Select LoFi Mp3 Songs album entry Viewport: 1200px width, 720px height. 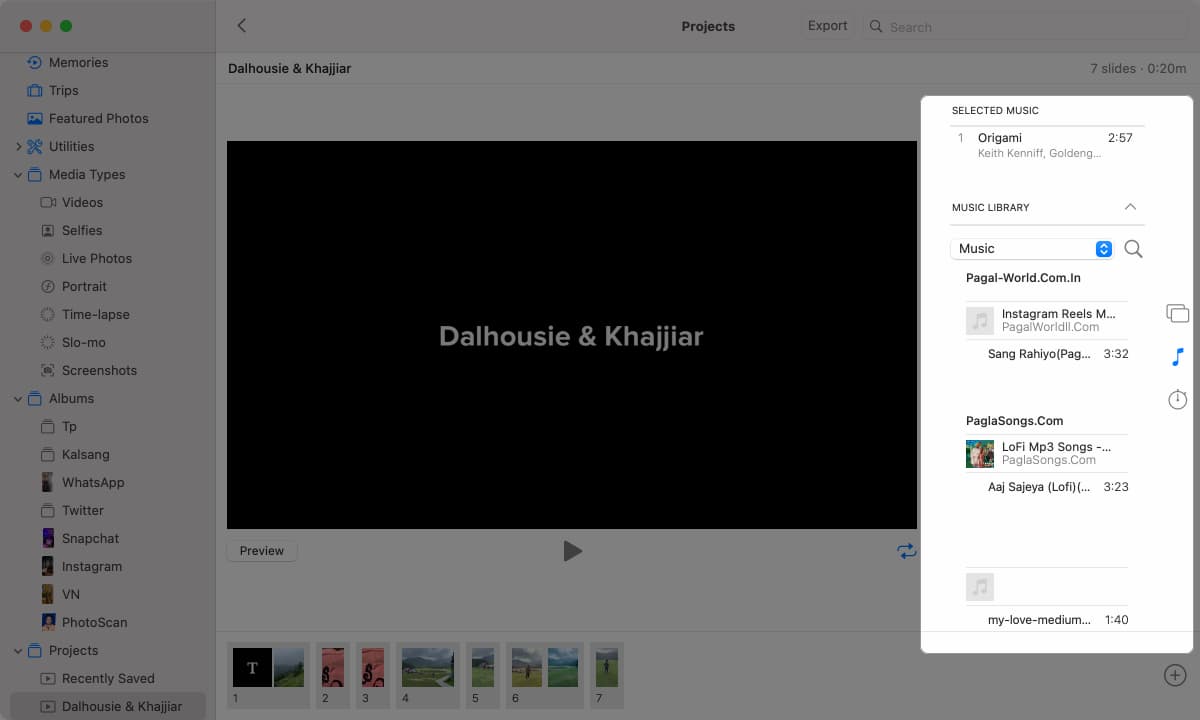pos(1047,453)
